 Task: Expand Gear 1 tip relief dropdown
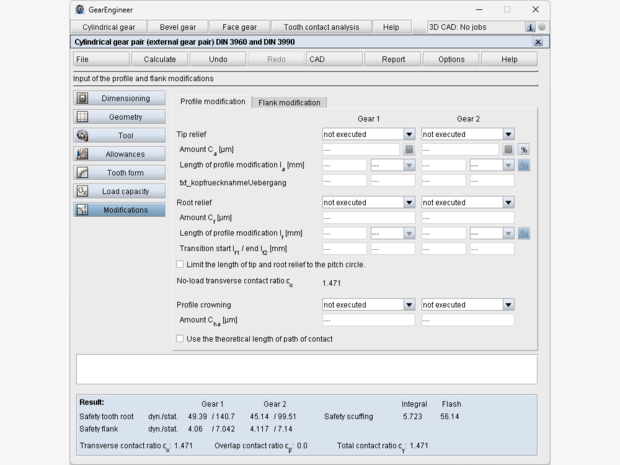[x=409, y=134]
